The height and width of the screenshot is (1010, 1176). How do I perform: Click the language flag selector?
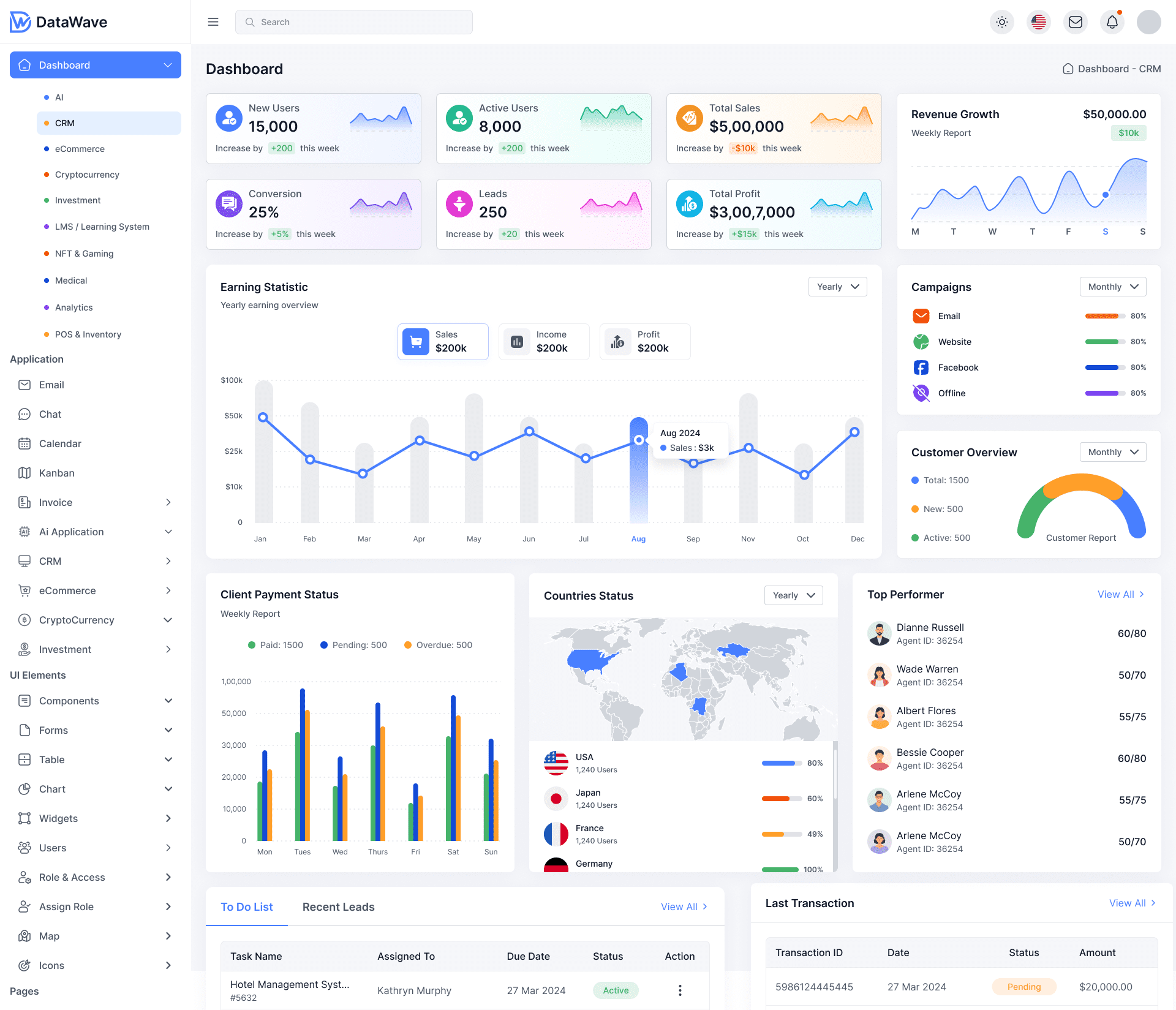pos(1038,21)
